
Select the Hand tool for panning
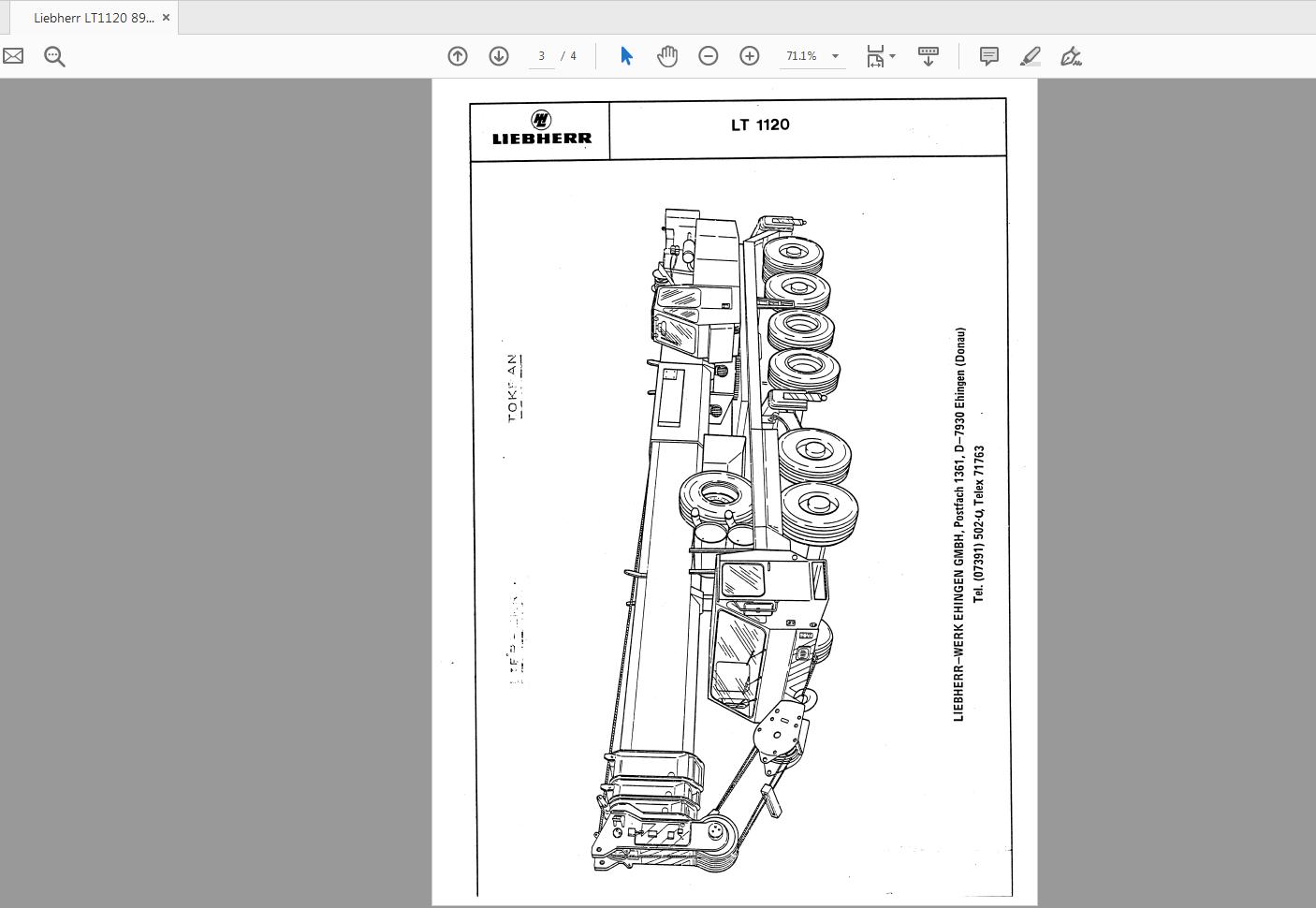pyautogui.click(x=666, y=56)
